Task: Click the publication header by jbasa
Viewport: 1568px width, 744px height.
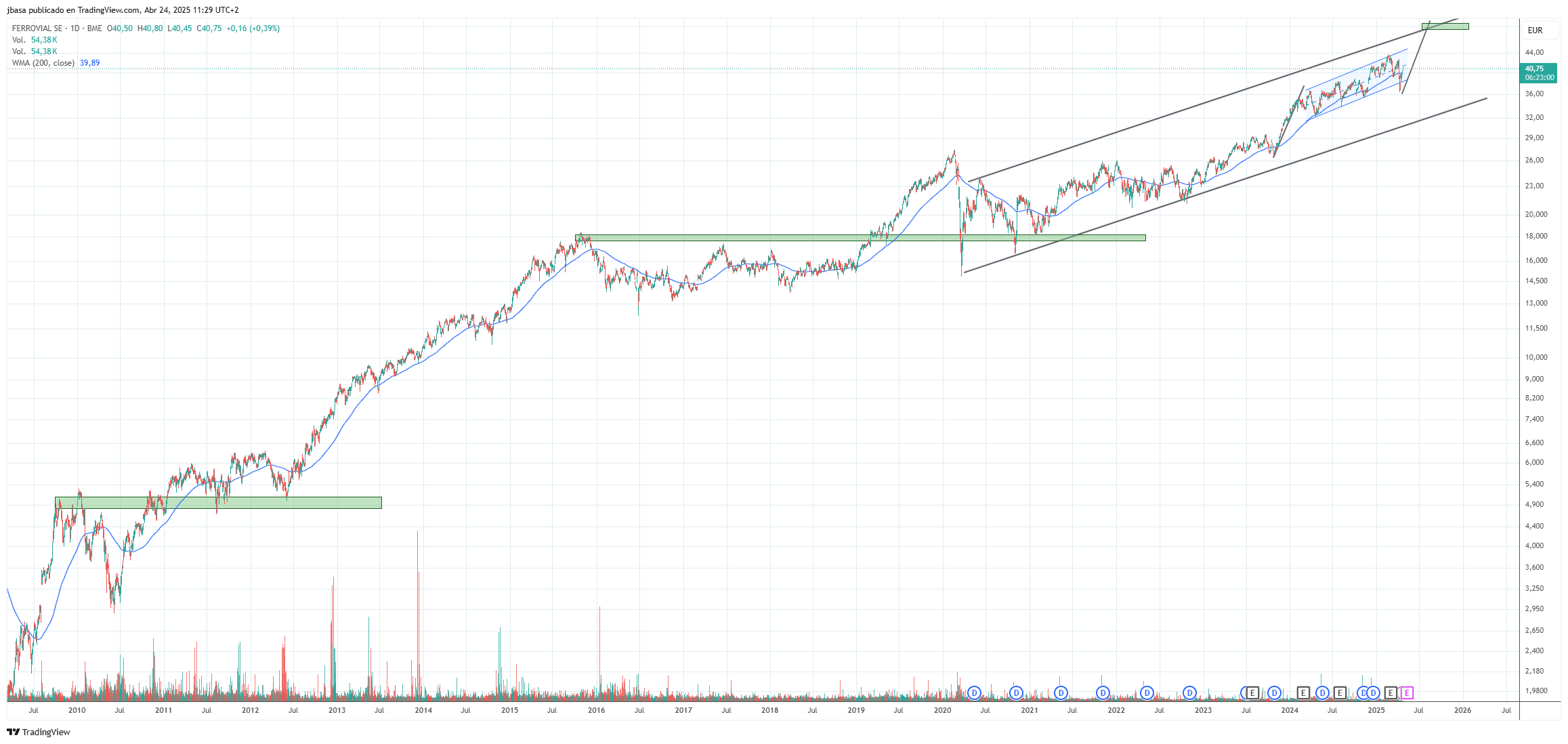Action: [123, 10]
